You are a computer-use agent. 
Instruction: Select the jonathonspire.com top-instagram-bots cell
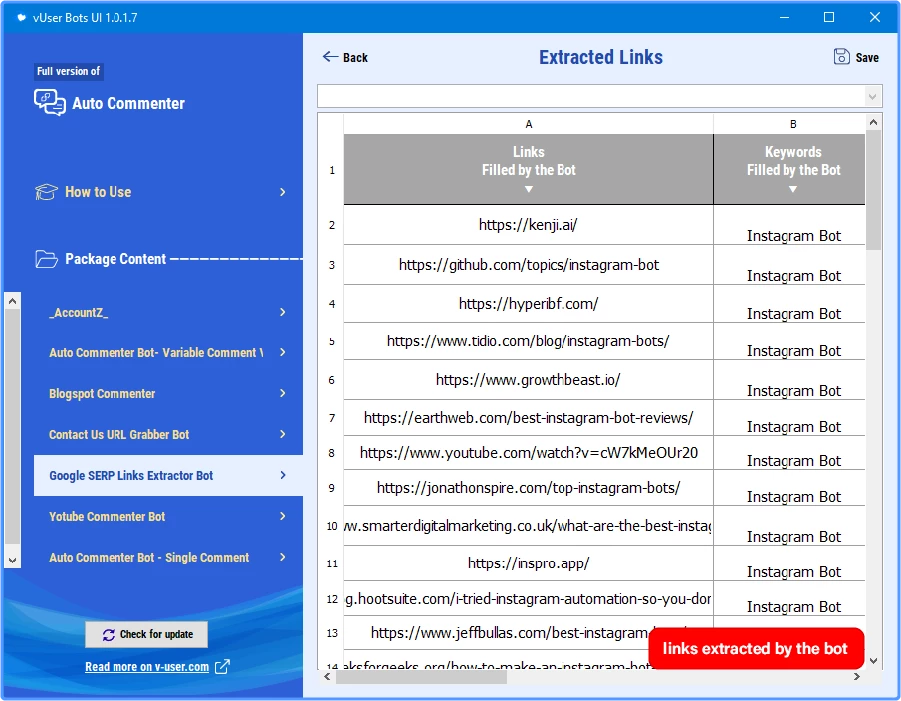click(x=529, y=488)
